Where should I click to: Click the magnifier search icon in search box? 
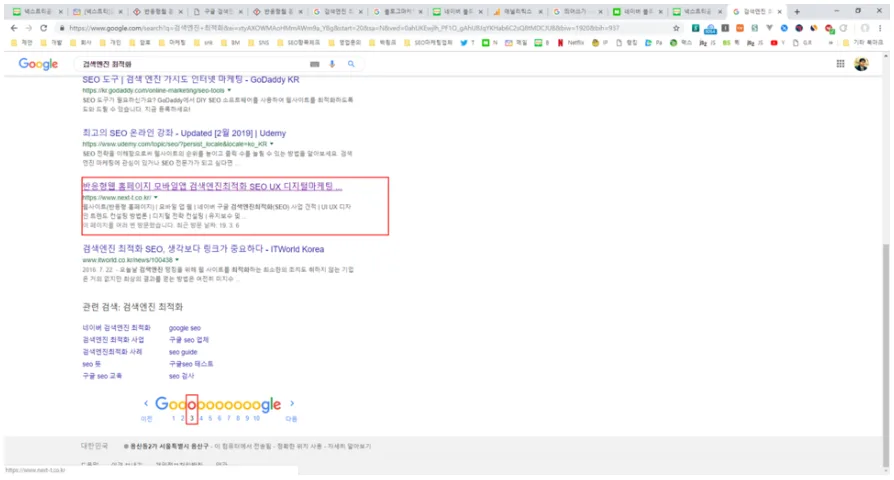point(351,64)
